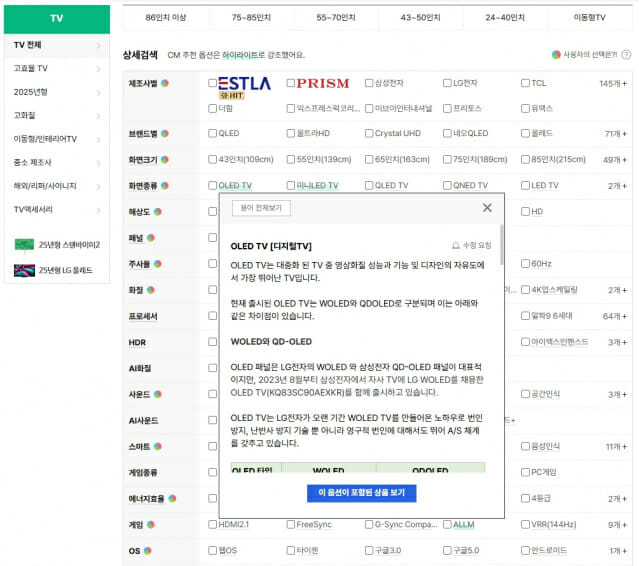Click the 사용자의 선택은?! colored icon

click(x=556, y=54)
